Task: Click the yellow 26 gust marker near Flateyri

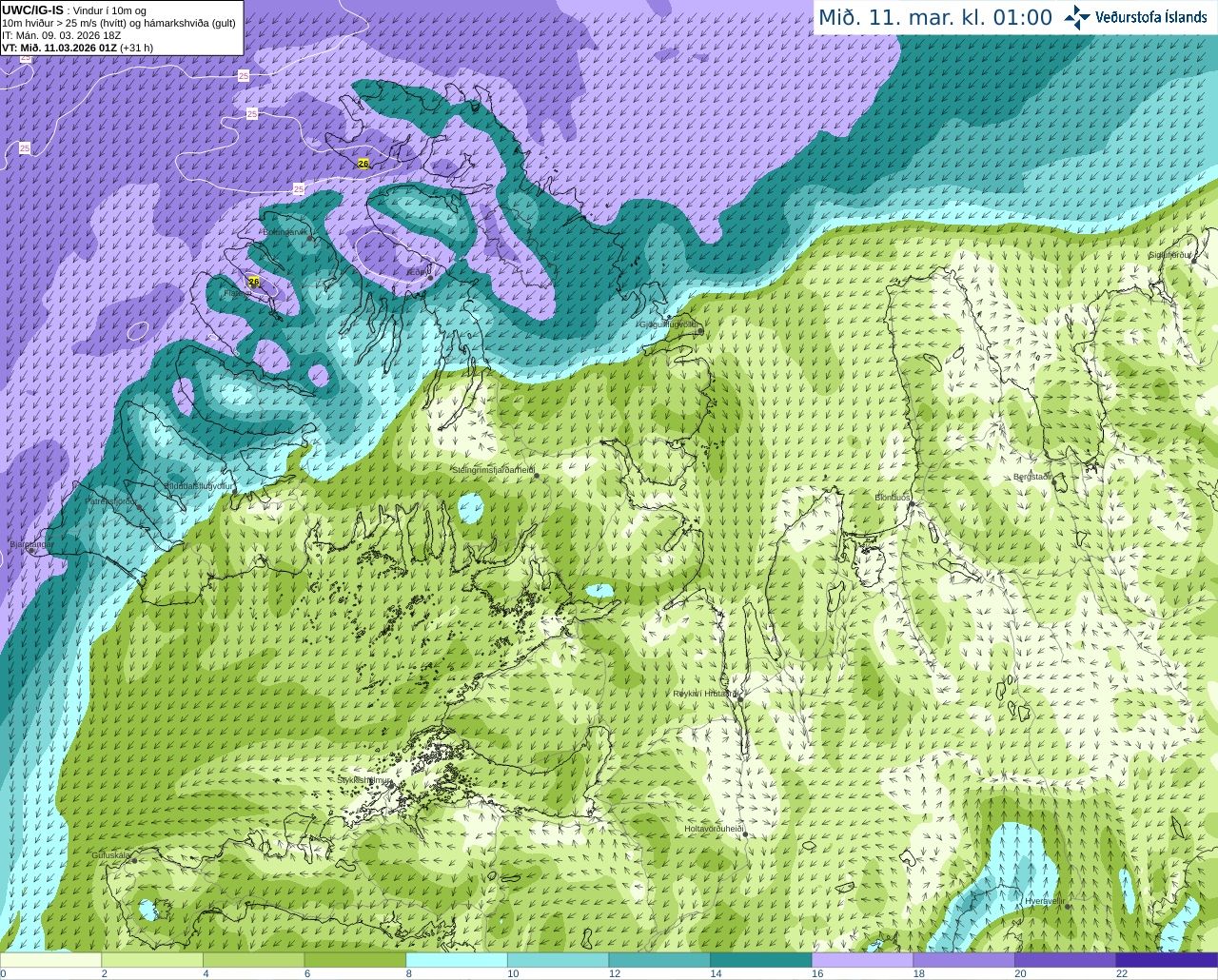Action: 253,282
